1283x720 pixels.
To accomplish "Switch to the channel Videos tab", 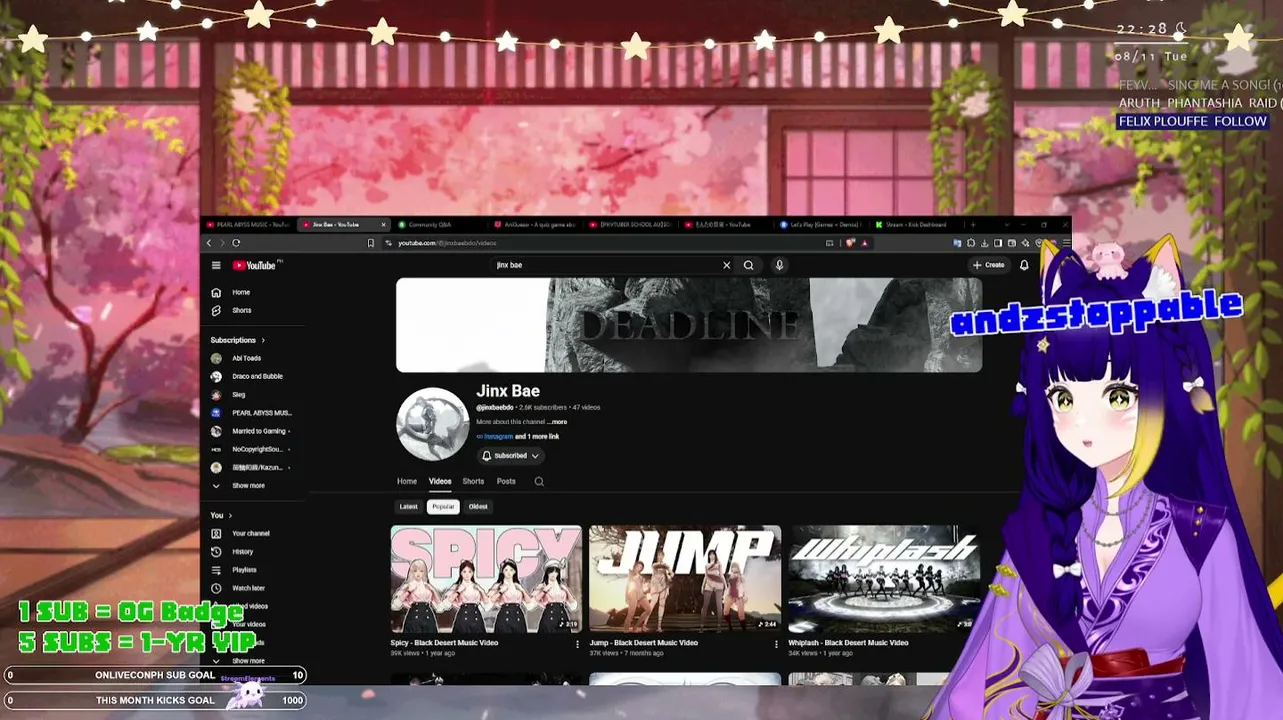I will click(x=440, y=481).
